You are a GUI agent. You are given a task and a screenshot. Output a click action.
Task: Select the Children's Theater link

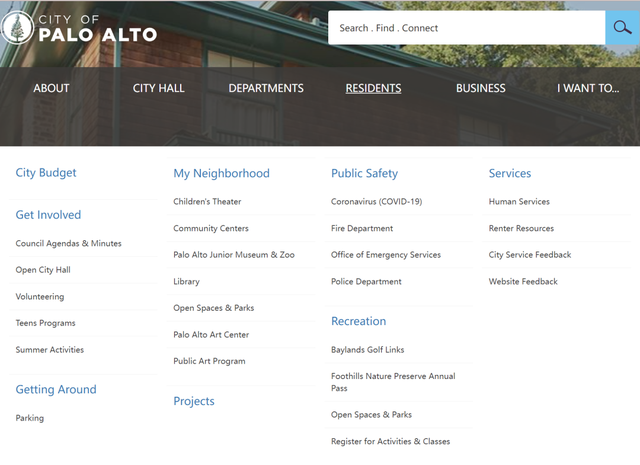207,201
